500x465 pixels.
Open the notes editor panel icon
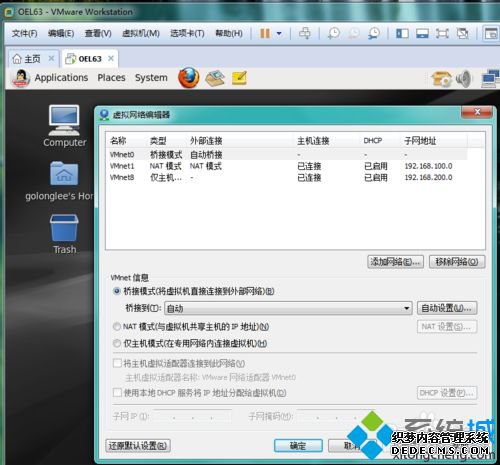coord(239,78)
